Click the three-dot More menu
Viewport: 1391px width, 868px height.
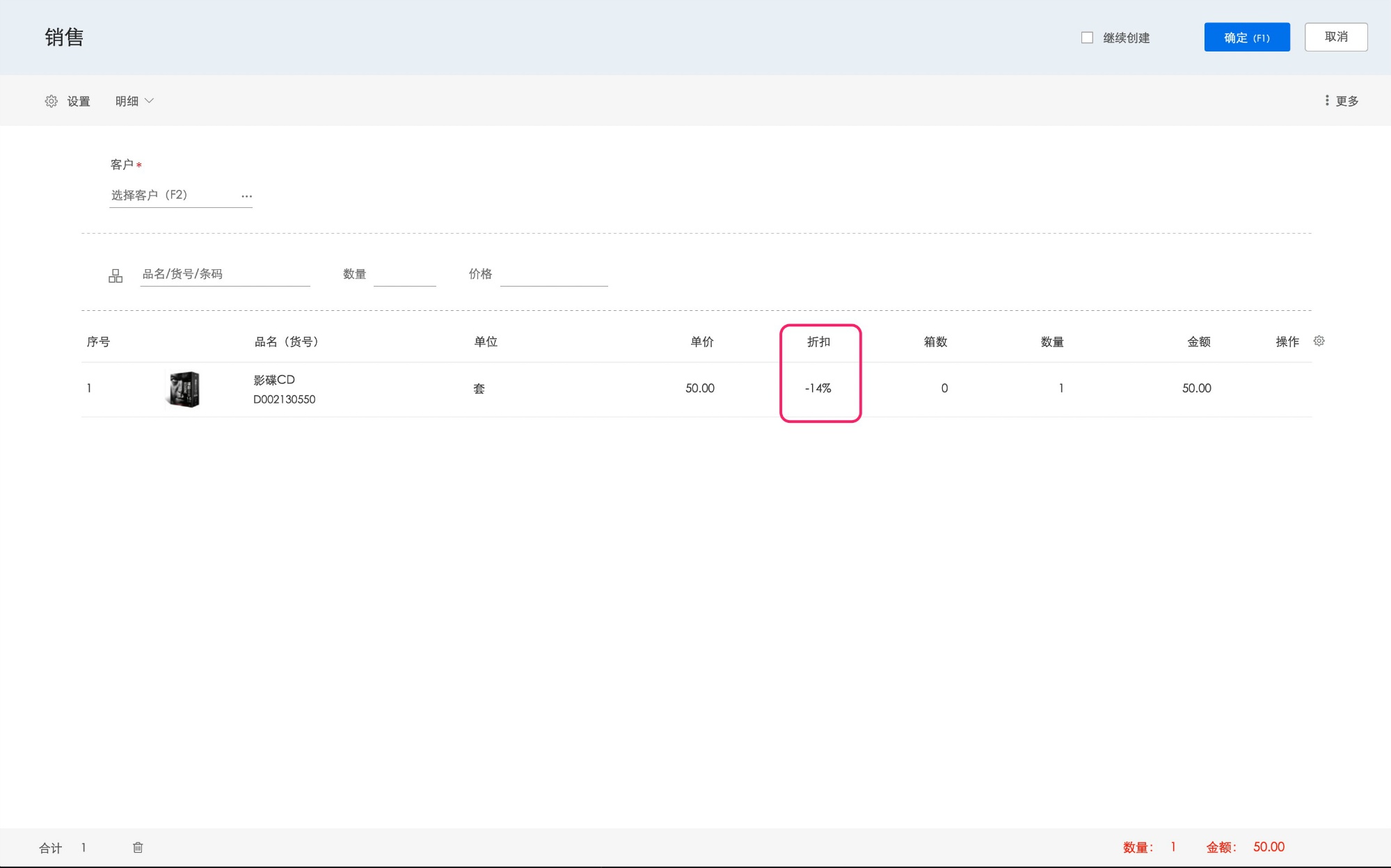tap(1327, 101)
